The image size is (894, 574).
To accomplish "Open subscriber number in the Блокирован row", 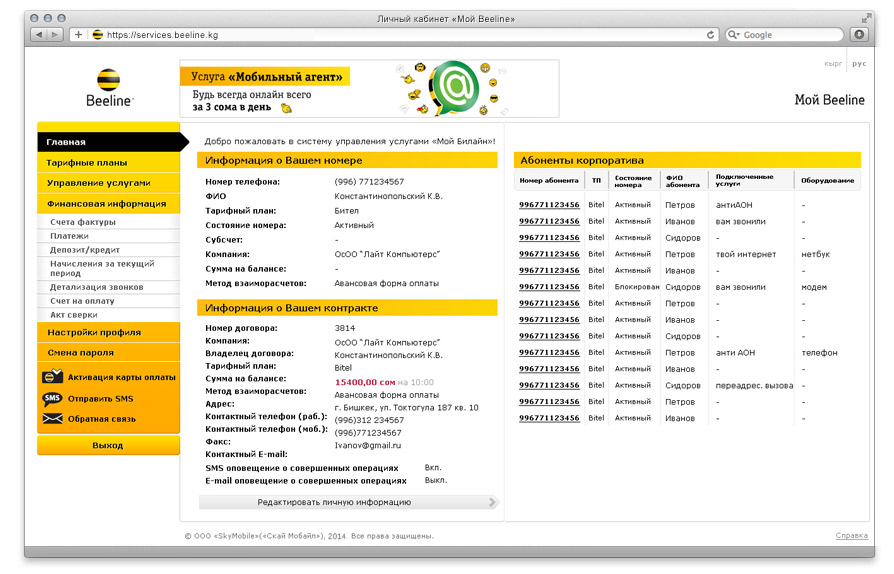I will (x=549, y=287).
